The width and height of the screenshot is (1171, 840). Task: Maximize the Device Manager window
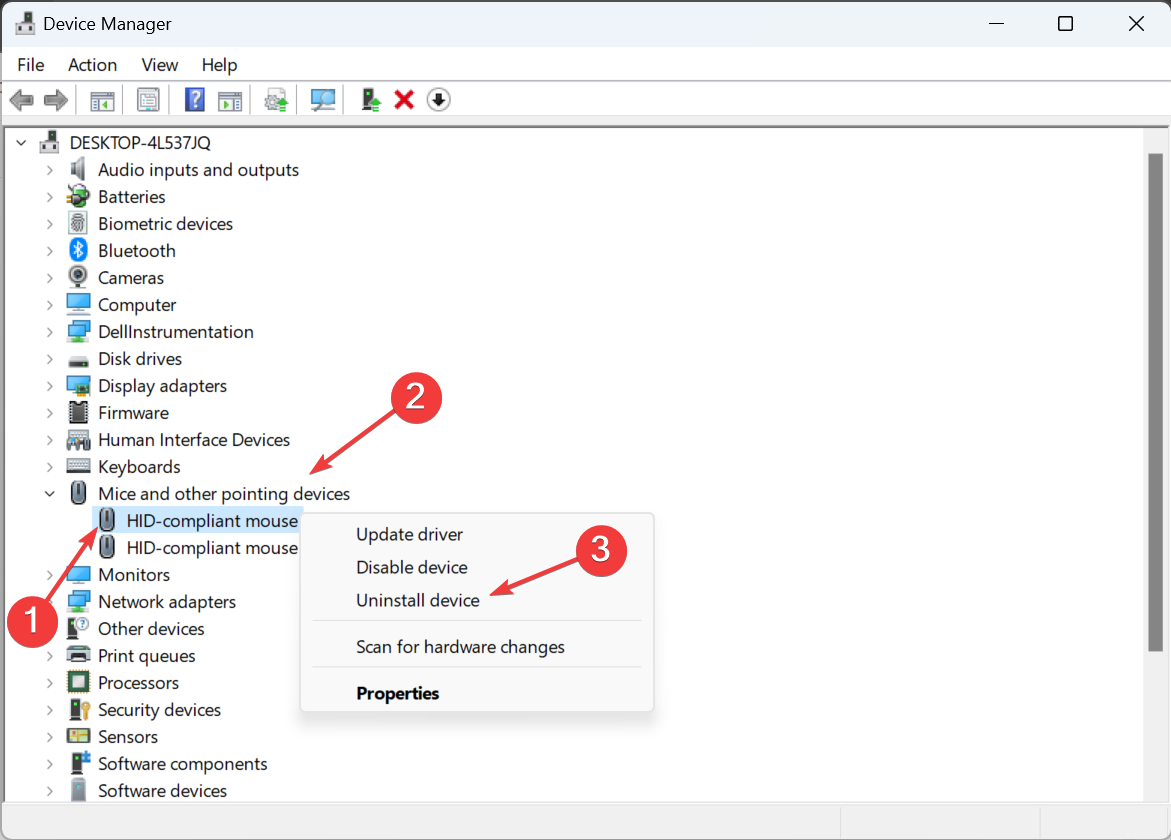pyautogui.click(x=1066, y=24)
